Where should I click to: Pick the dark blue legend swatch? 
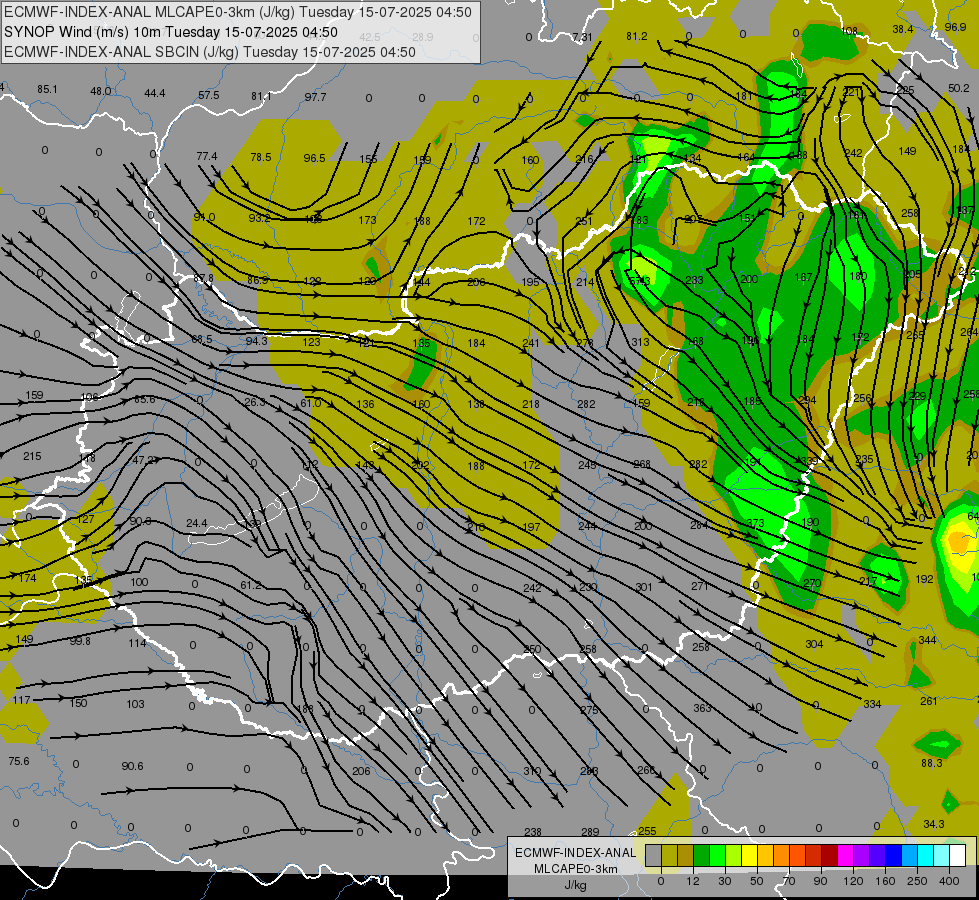coord(894,855)
